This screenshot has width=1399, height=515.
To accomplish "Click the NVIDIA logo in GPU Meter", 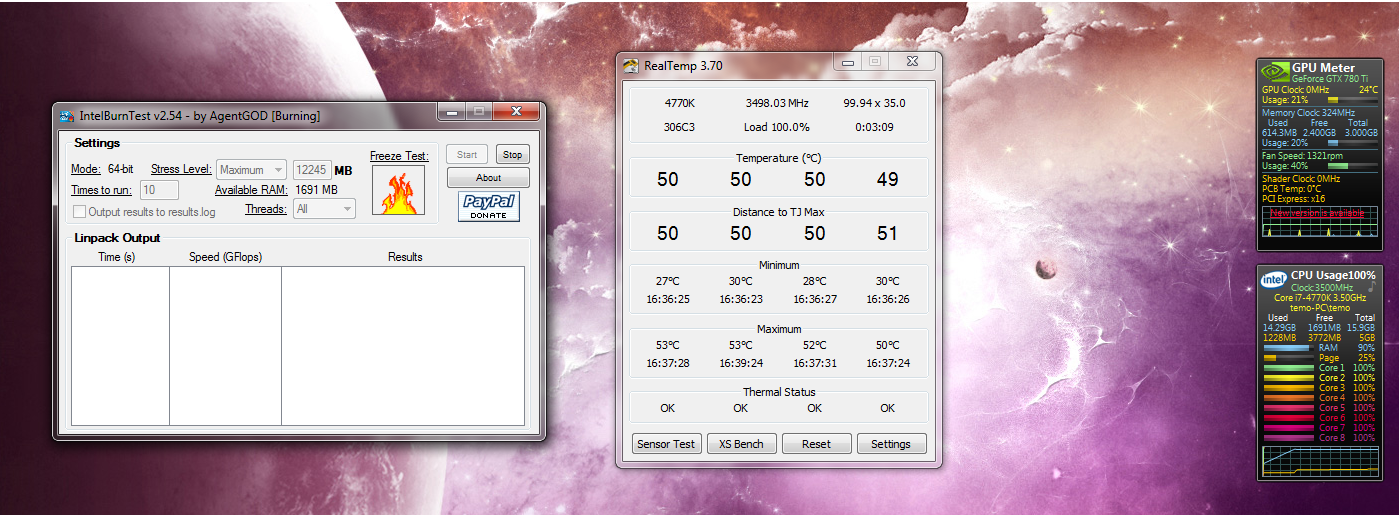I will pyautogui.click(x=1274, y=71).
